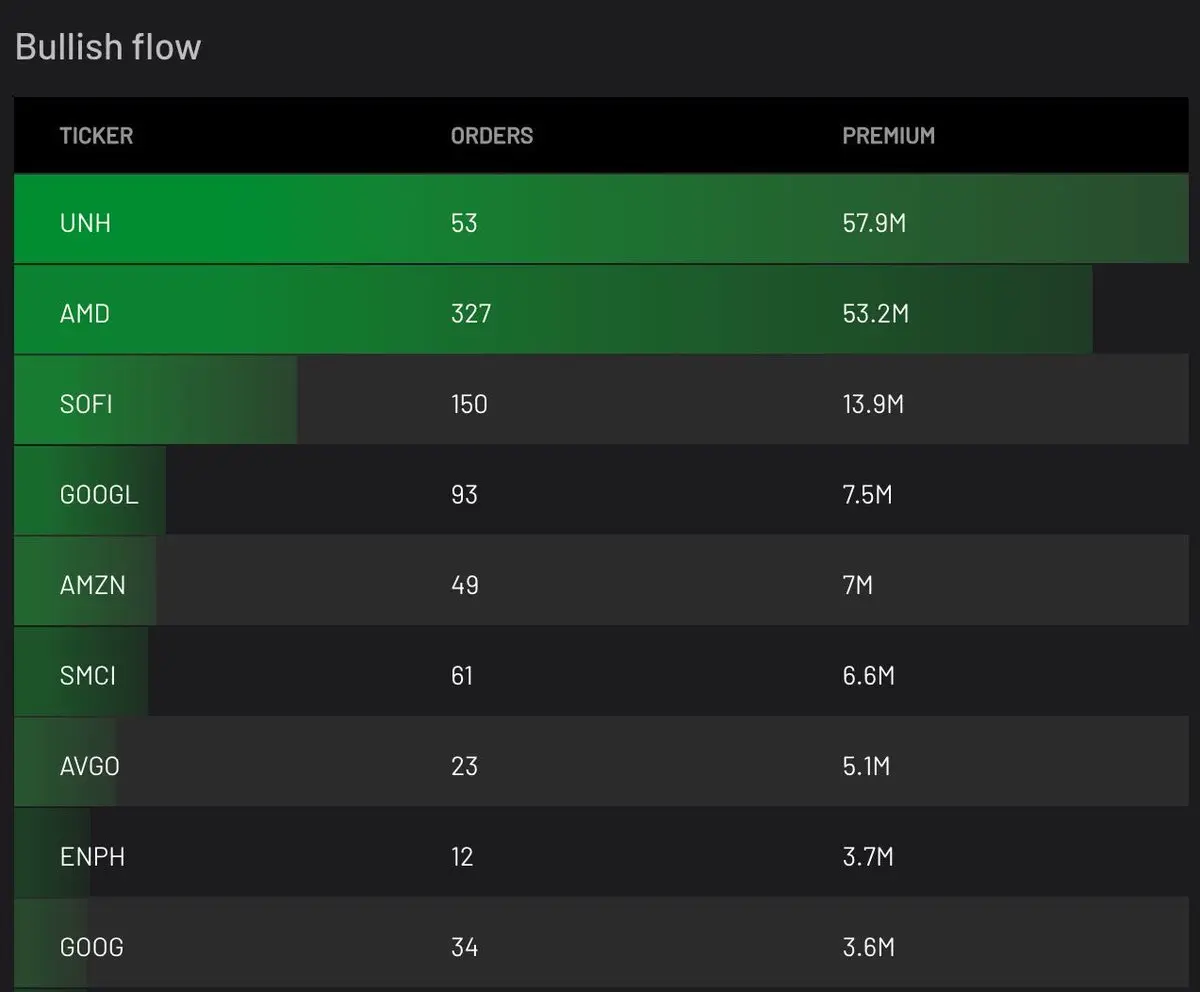Select the GOOGL ticker
The width and height of the screenshot is (1200, 992).
pos(99,495)
